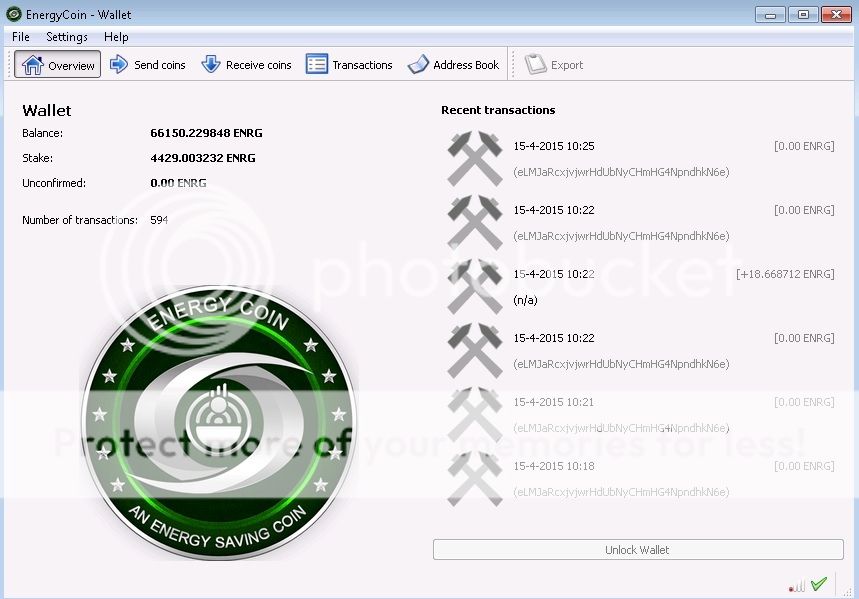
Task: Click the mining icon for +18.668712 ENRG transaction
Action: pos(474,287)
